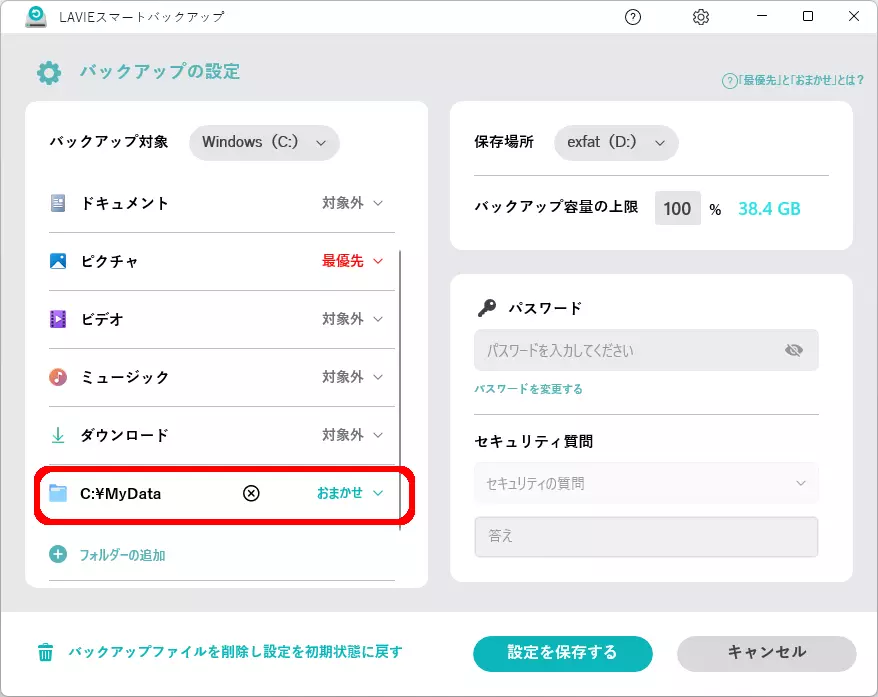Image resolution: width=878 pixels, height=697 pixels.
Task: Open the 保存場所 exfat (D:) dropdown
Action: [x=616, y=142]
